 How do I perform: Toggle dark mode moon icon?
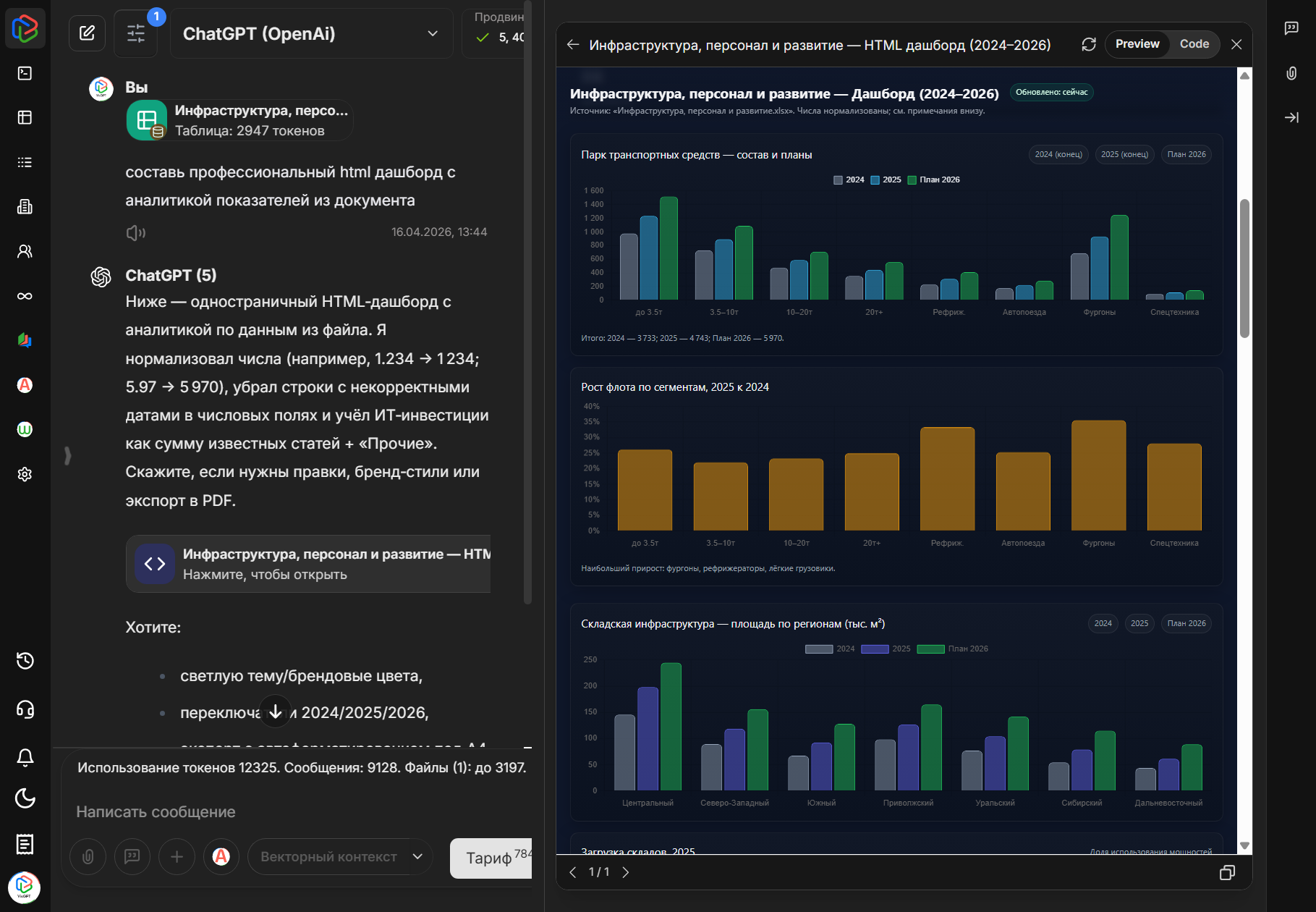25,798
